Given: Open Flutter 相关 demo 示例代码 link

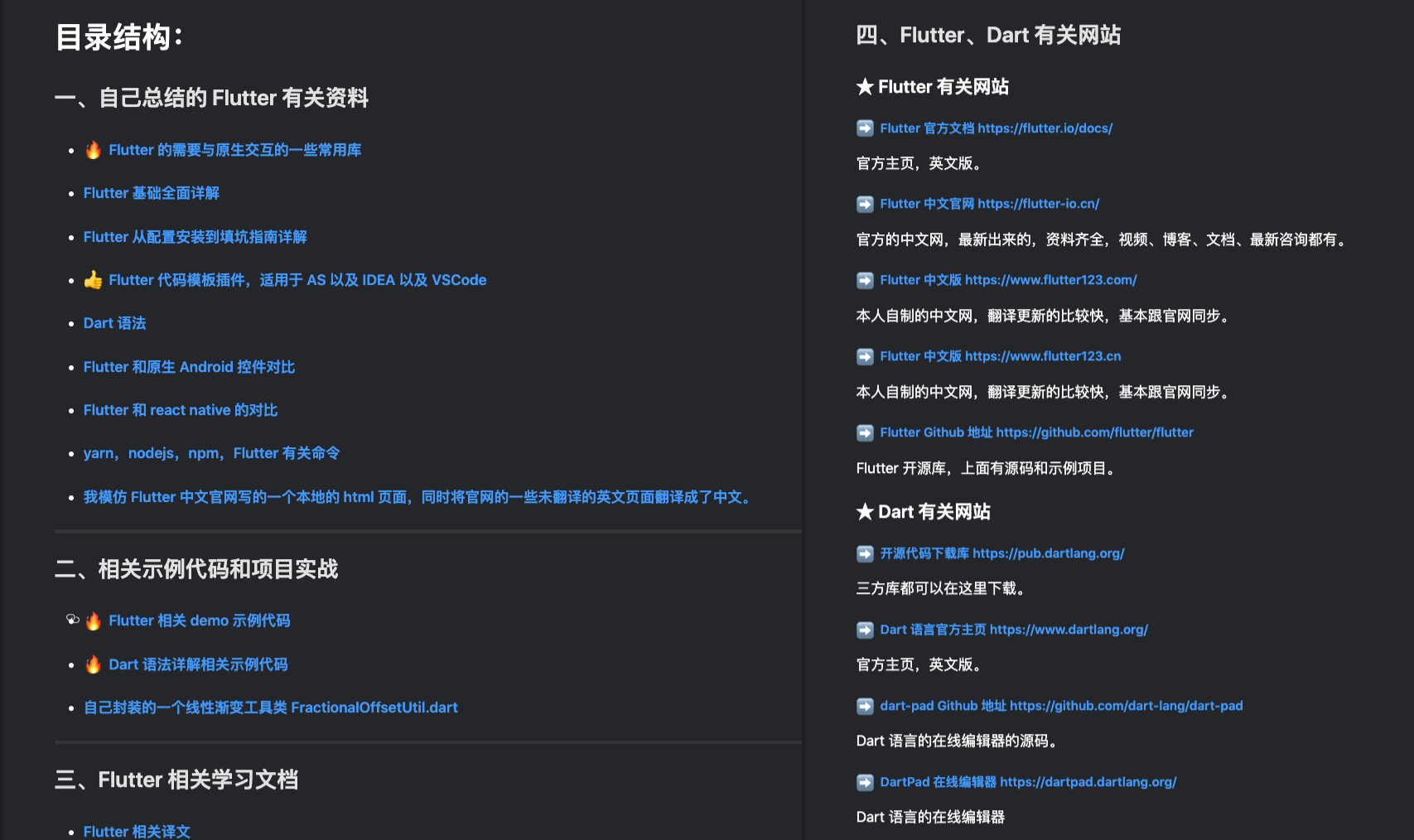Looking at the screenshot, I should click(x=200, y=620).
